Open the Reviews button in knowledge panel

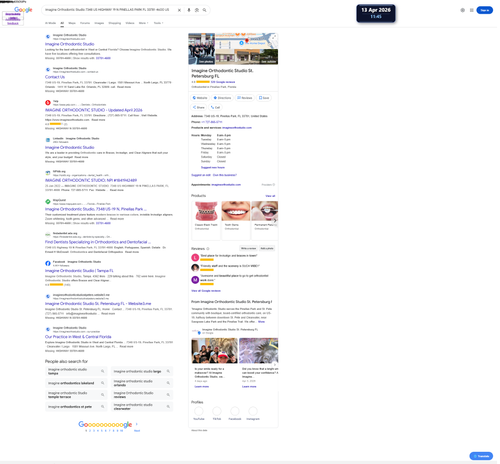point(245,98)
